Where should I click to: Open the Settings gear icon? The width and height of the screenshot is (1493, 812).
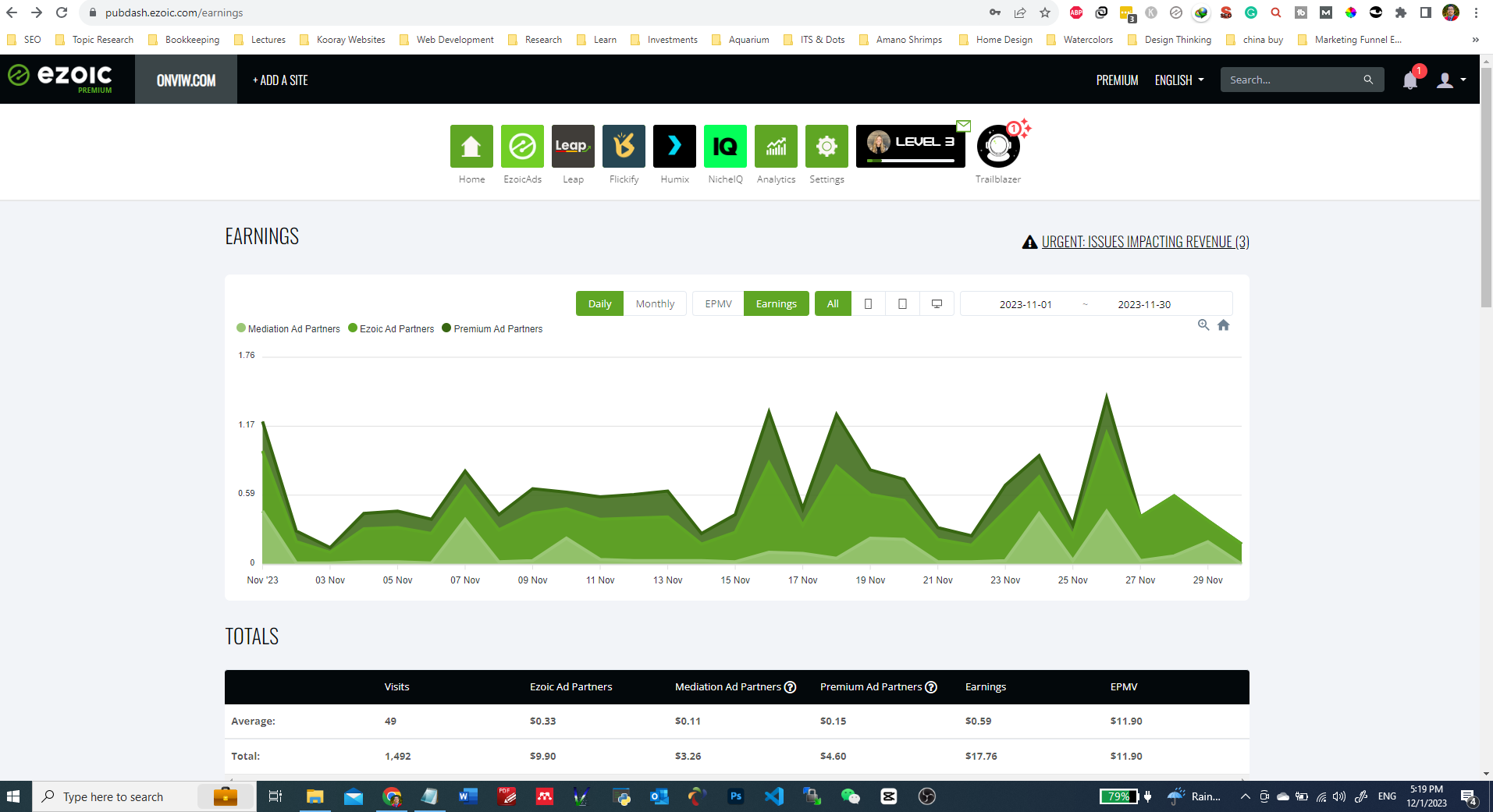826,146
